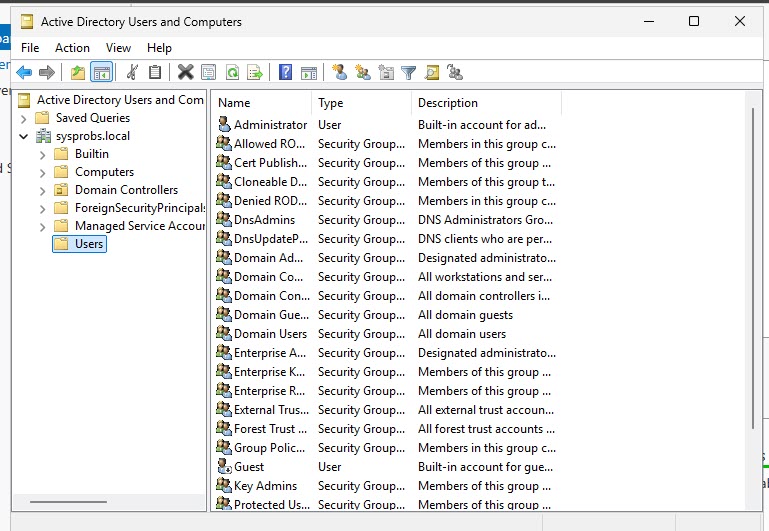Select the Domain Gue... group row
The height and width of the screenshot is (531, 769).
click(x=386, y=315)
